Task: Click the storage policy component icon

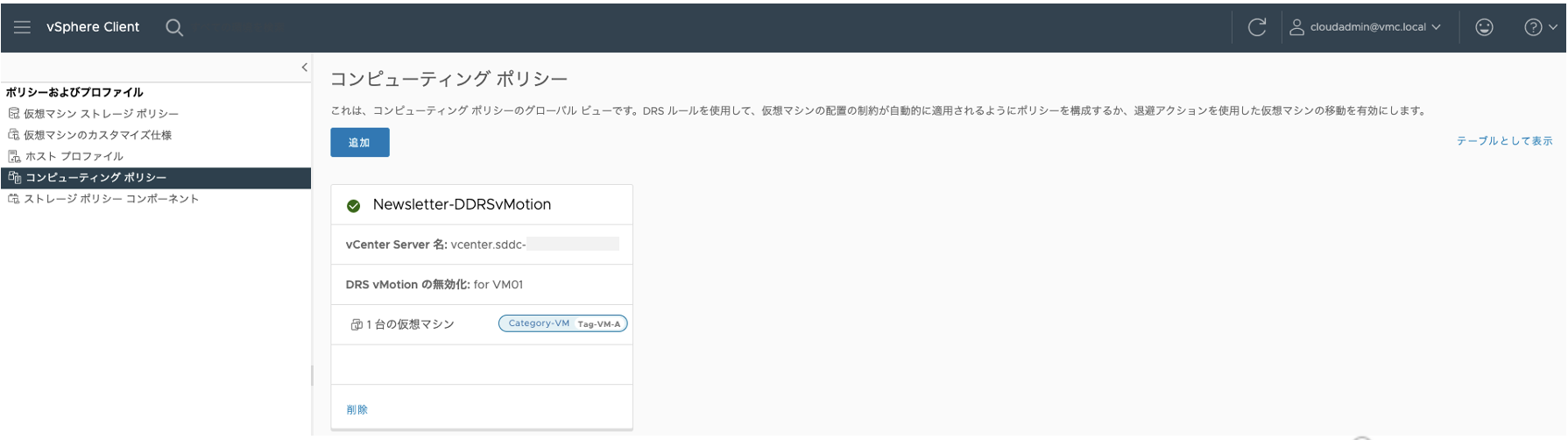Action: click(13, 199)
